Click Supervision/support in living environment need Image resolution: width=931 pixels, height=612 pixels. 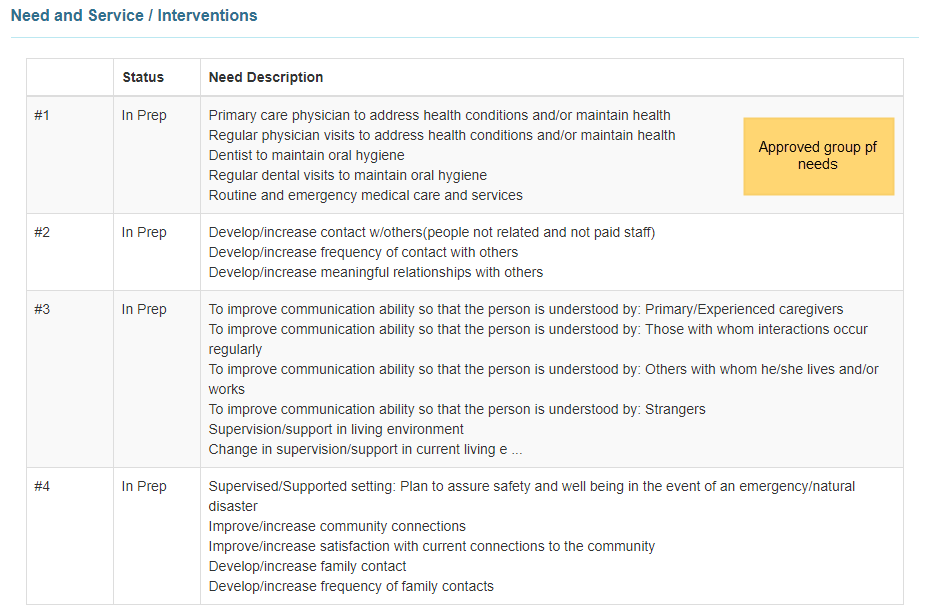click(x=335, y=428)
